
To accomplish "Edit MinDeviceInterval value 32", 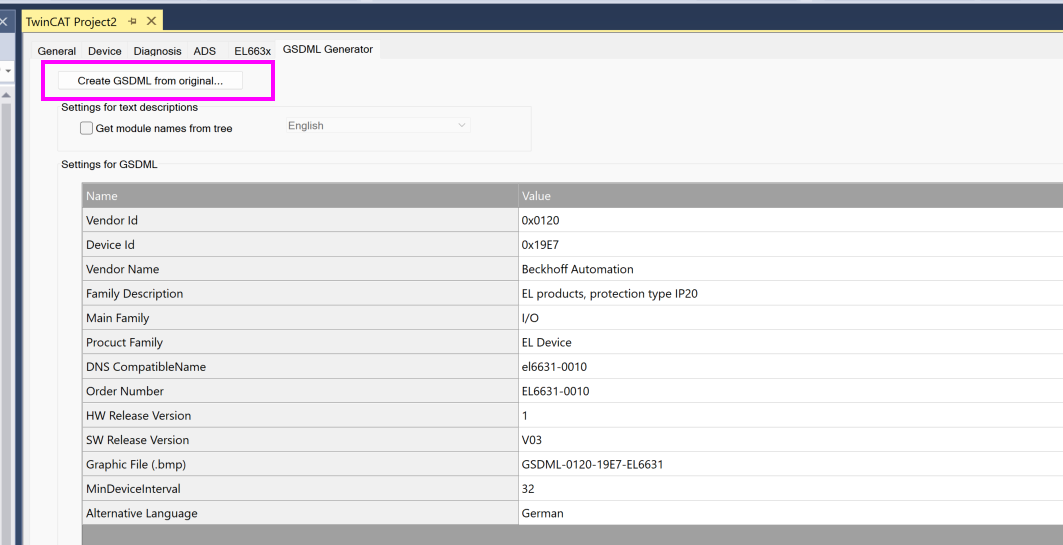I will (x=790, y=489).
